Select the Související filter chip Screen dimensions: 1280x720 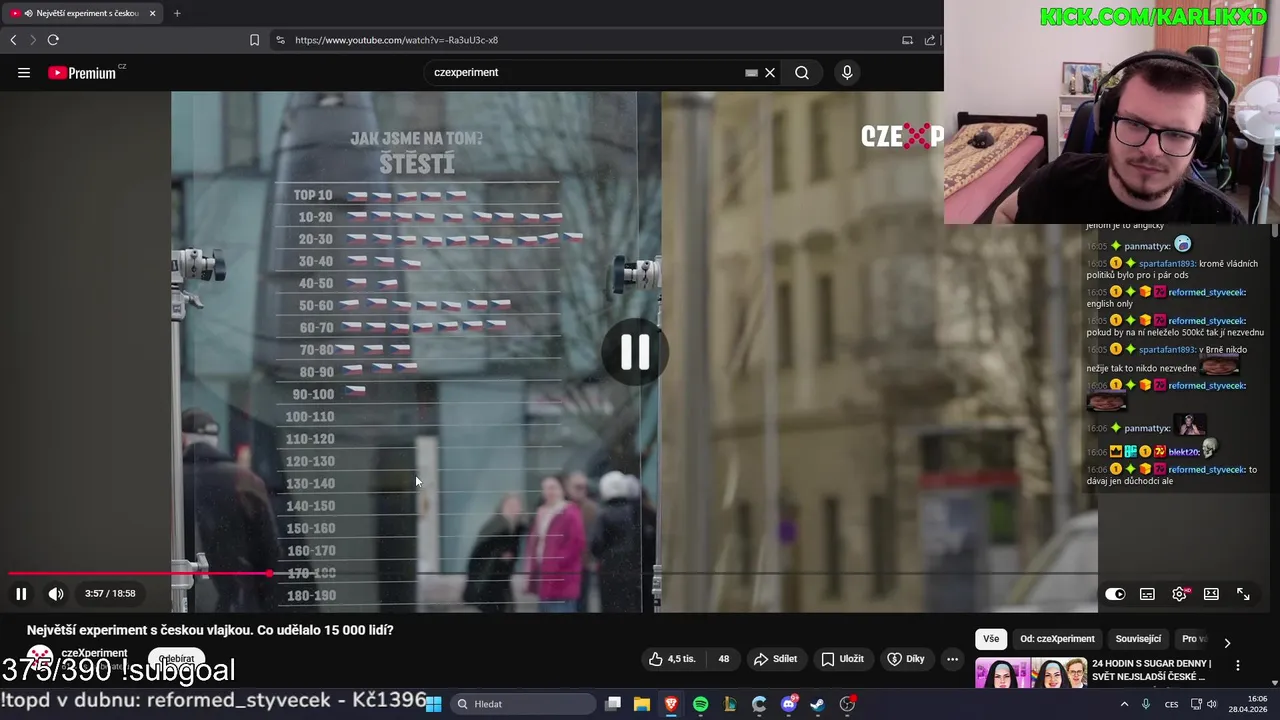tap(1138, 639)
